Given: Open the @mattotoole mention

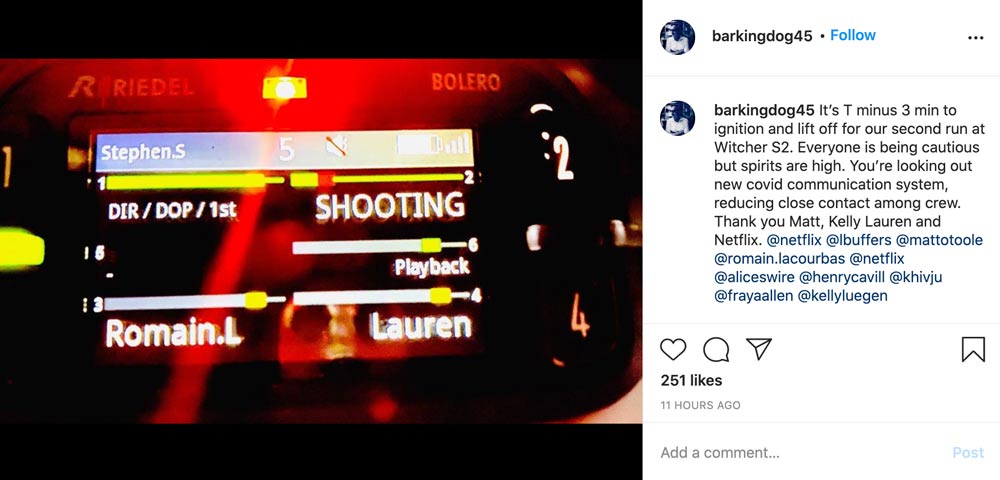Looking at the screenshot, I should (939, 240).
